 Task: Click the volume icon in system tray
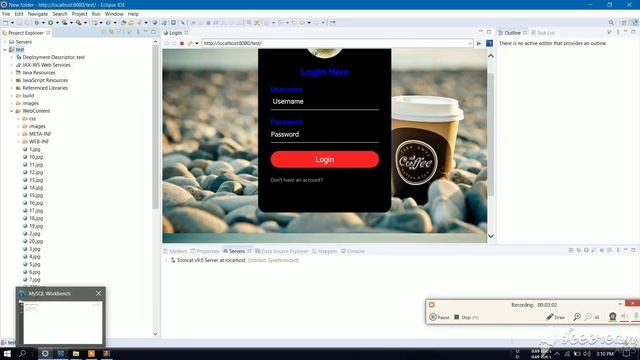[587, 353]
